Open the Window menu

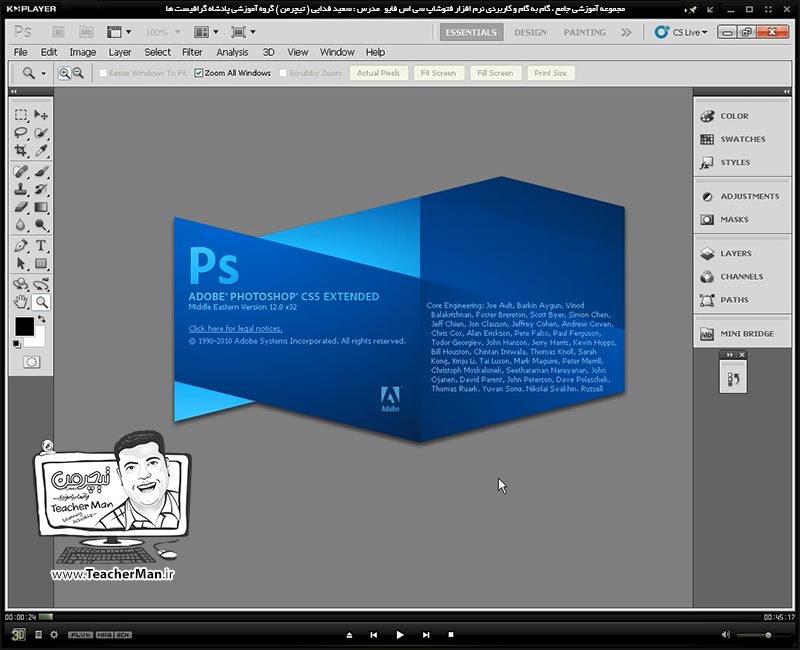[x=337, y=52]
